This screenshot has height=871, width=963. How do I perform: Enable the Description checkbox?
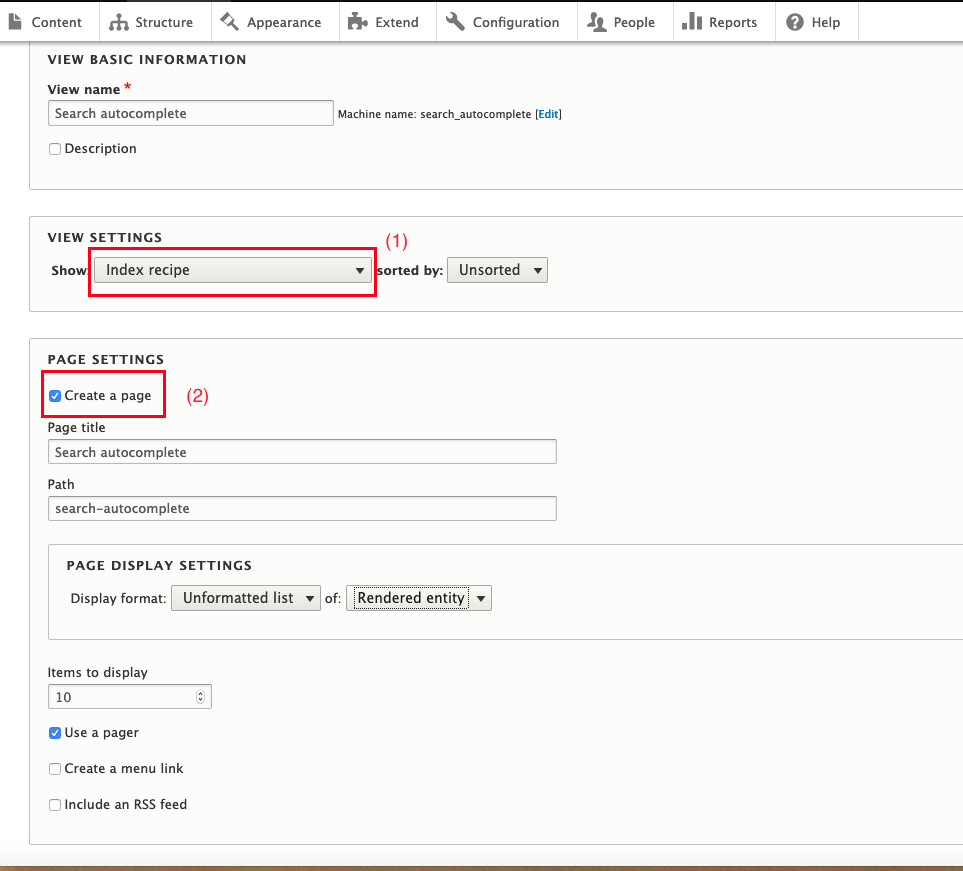pos(55,149)
